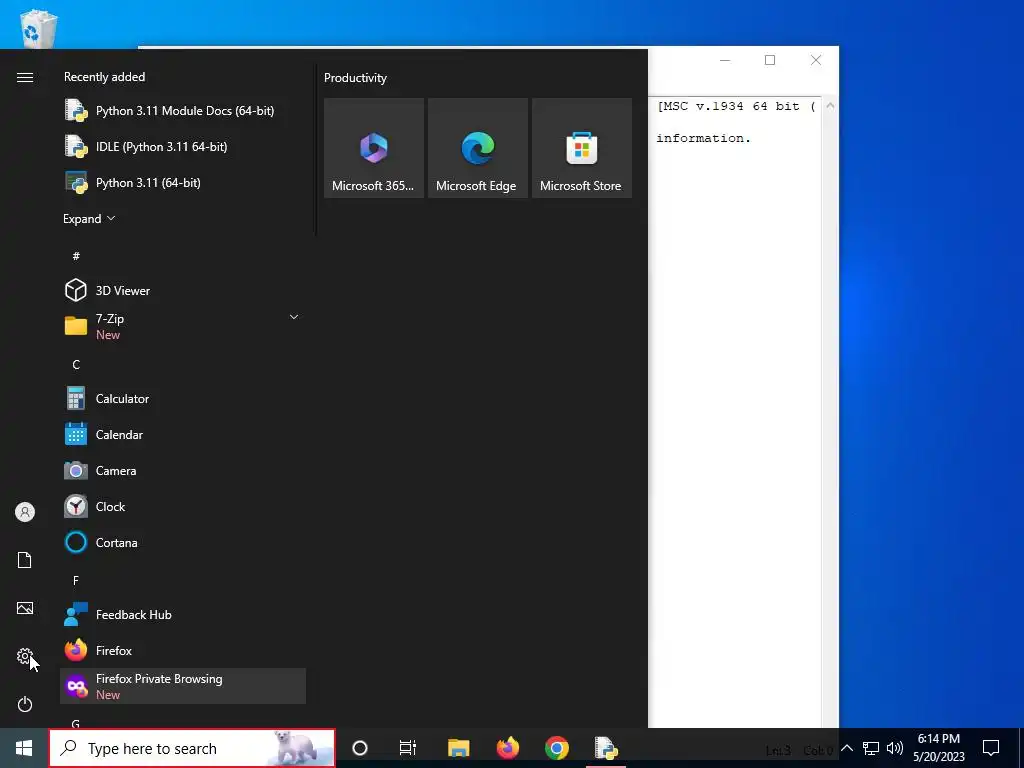Launch the Camera app
This screenshot has height=768, width=1024.
tap(183, 470)
